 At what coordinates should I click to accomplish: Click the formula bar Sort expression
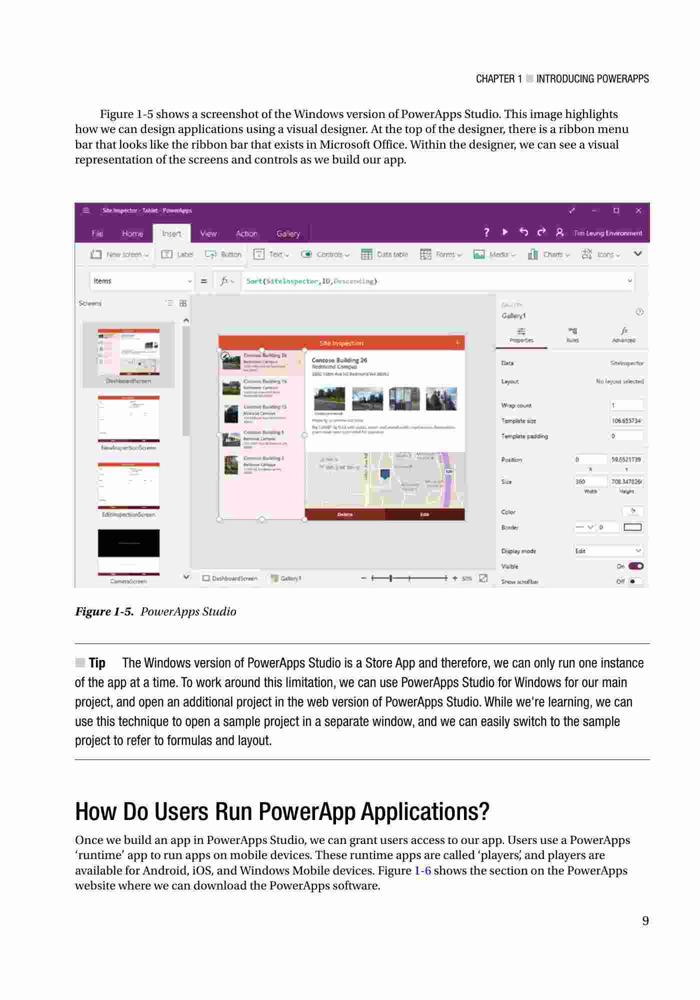pos(312,281)
